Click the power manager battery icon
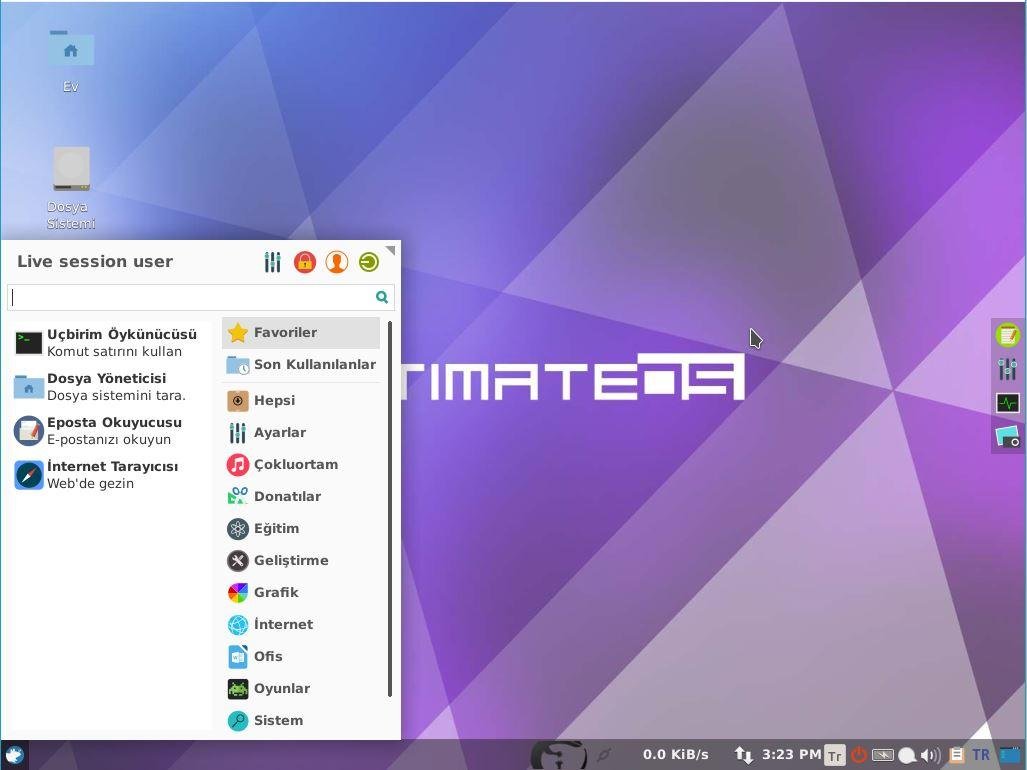 (883, 755)
